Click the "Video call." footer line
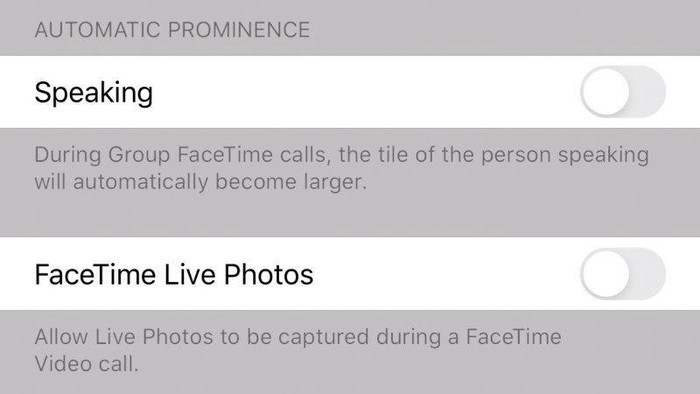Screen dimensions: 700x394 tap(87, 364)
